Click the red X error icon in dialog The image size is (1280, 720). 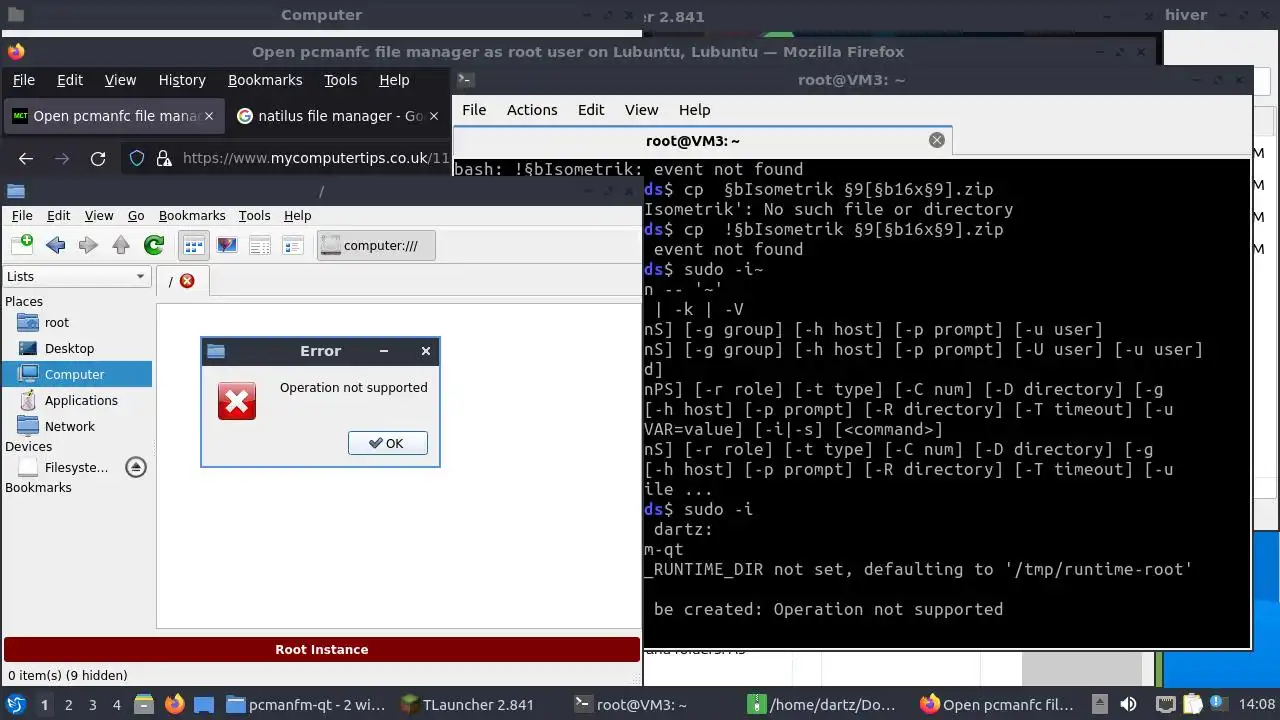[237, 401]
